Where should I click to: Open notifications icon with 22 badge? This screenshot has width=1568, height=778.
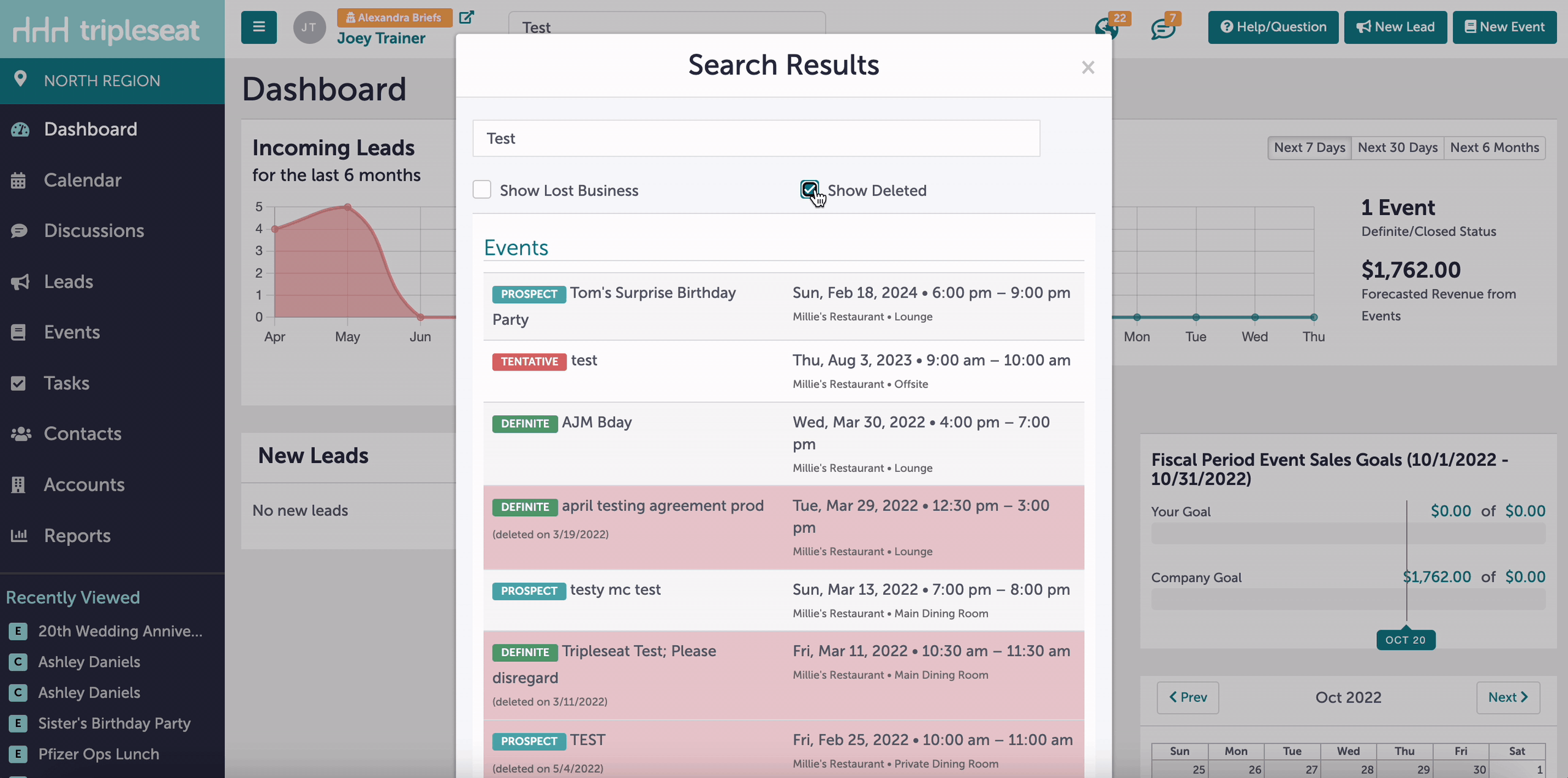1106,28
